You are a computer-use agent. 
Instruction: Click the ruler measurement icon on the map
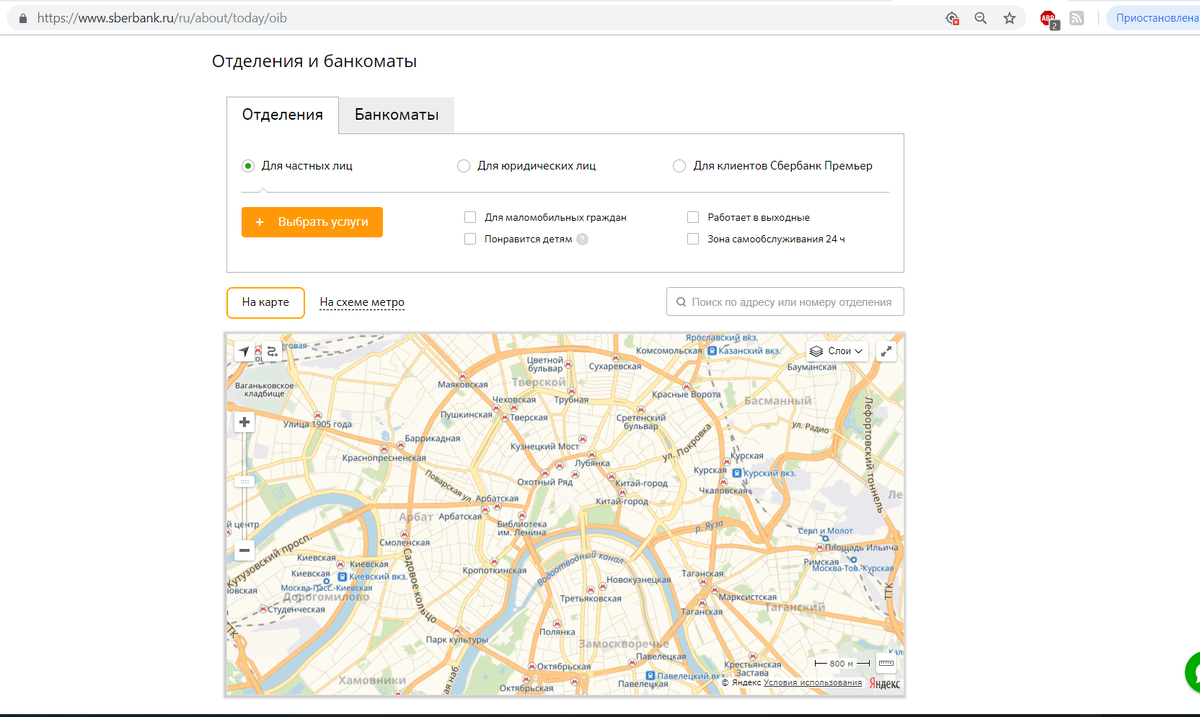coord(885,662)
